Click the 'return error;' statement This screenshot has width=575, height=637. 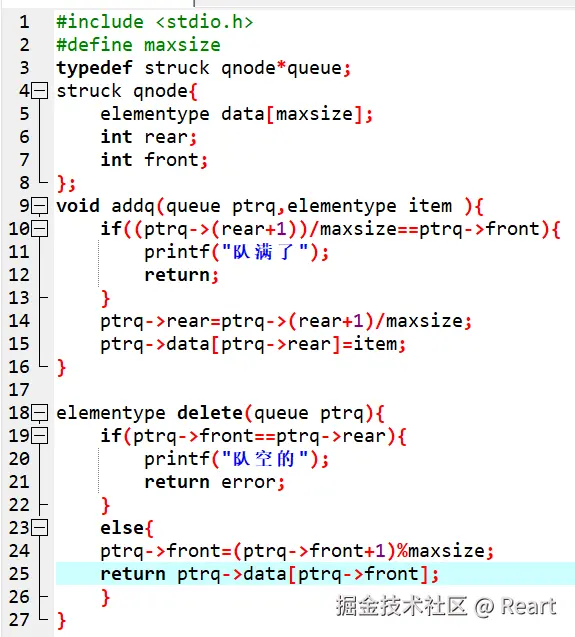pos(215,482)
